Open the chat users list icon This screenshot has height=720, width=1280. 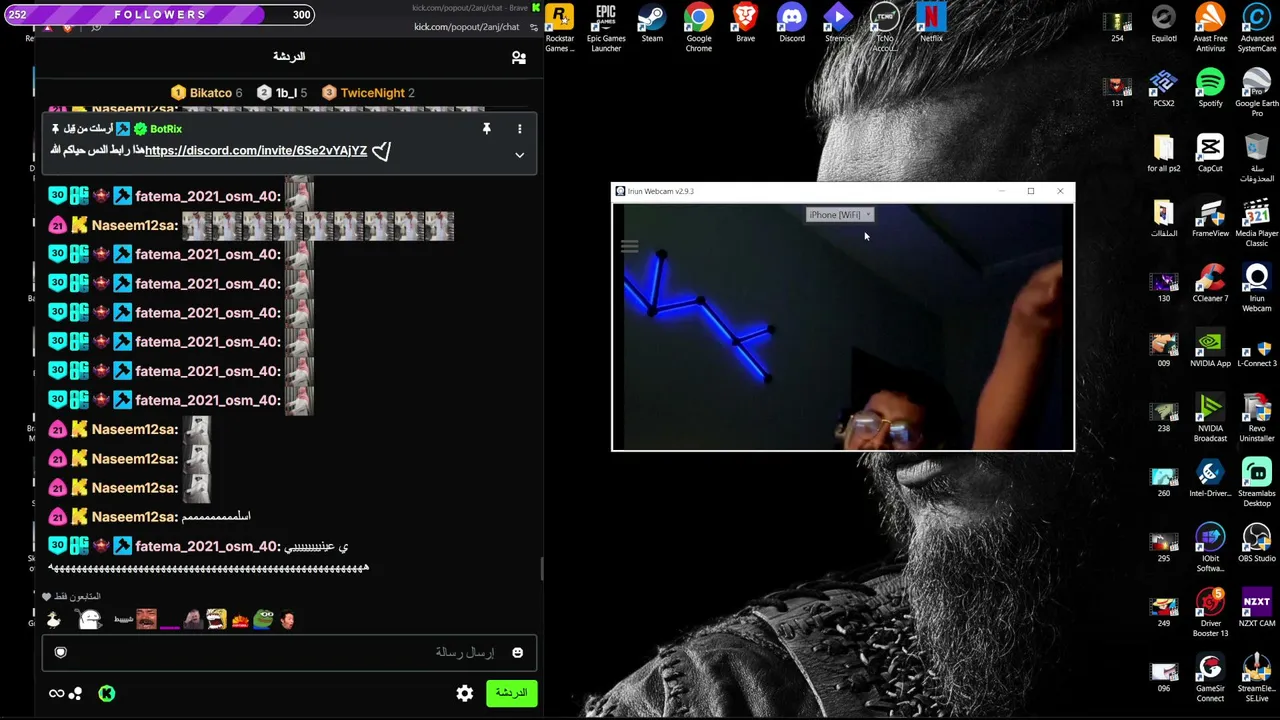(518, 58)
